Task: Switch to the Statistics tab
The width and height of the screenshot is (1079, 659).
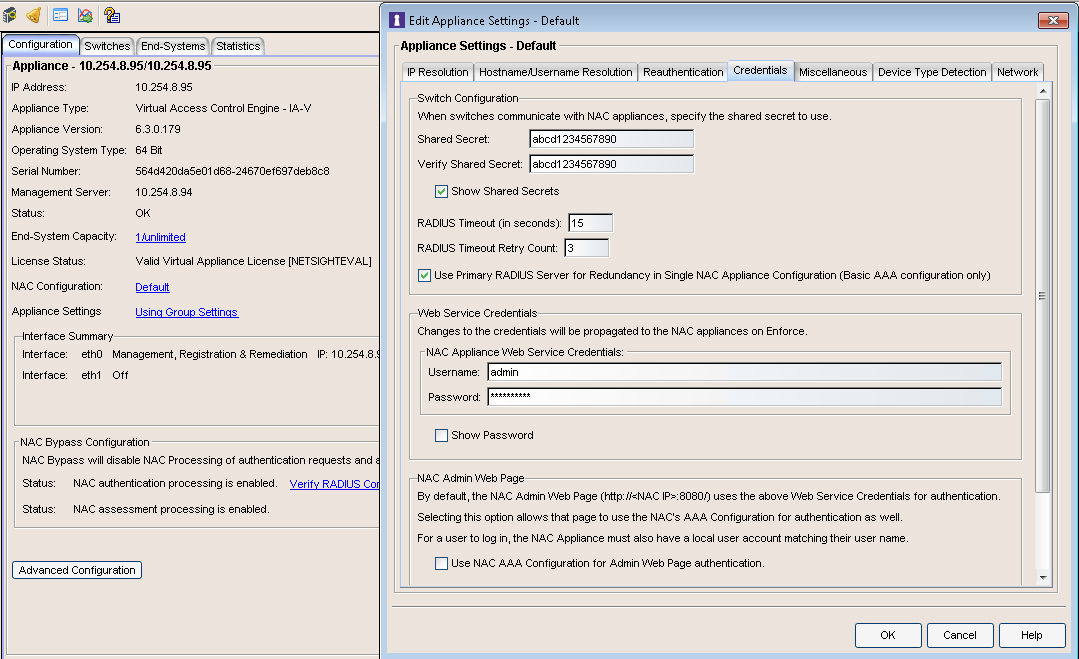Action: coord(238,46)
